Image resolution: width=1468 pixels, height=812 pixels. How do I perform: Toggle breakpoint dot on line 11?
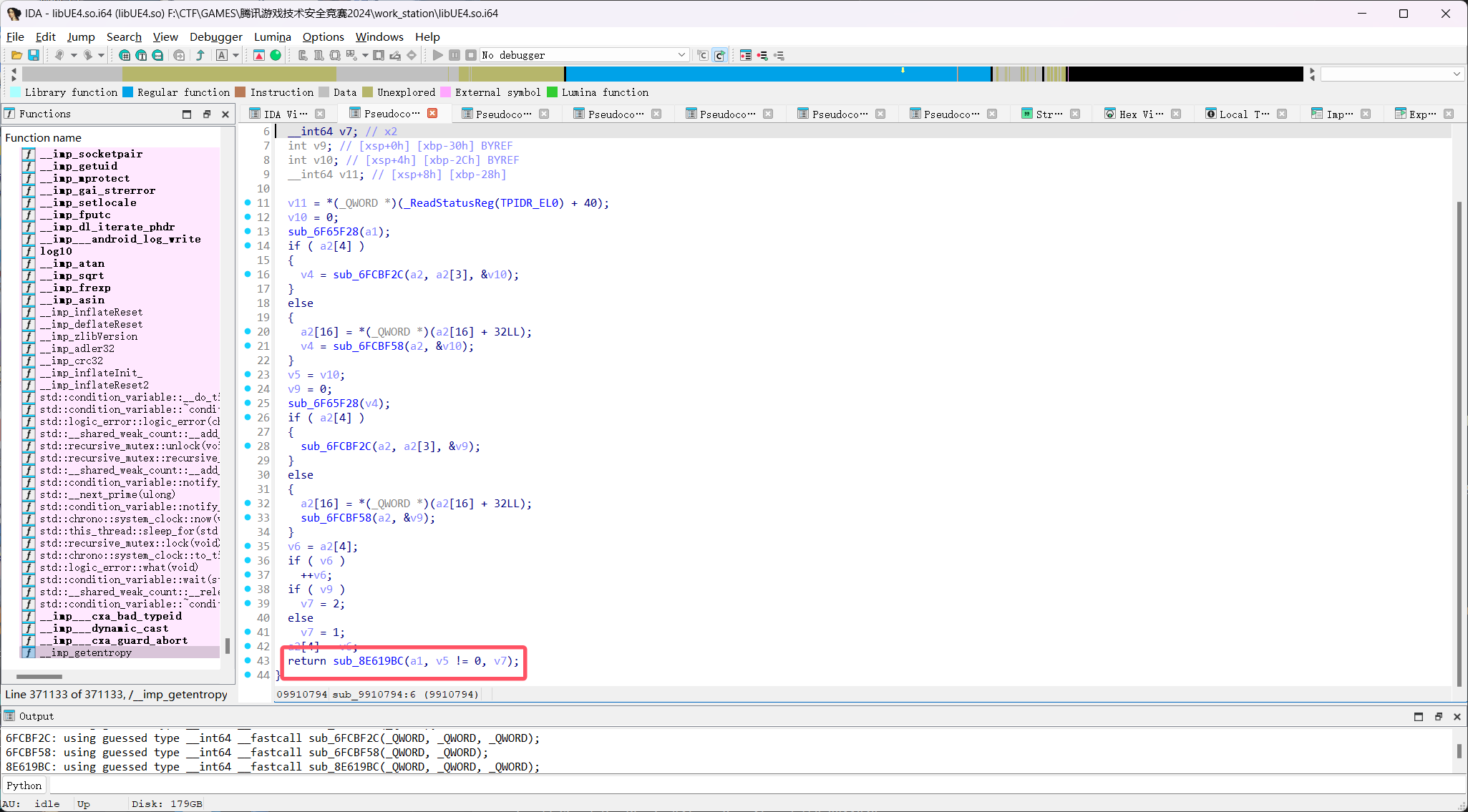coord(248,202)
